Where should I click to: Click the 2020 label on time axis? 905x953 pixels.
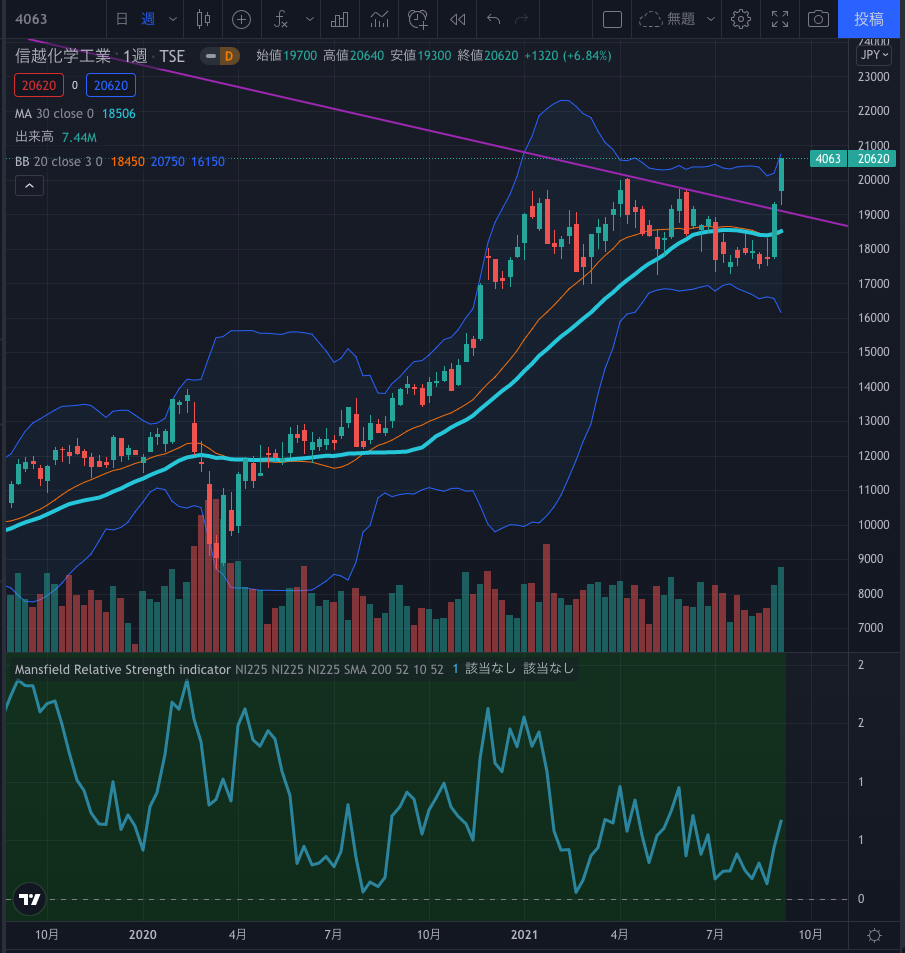coord(143,935)
